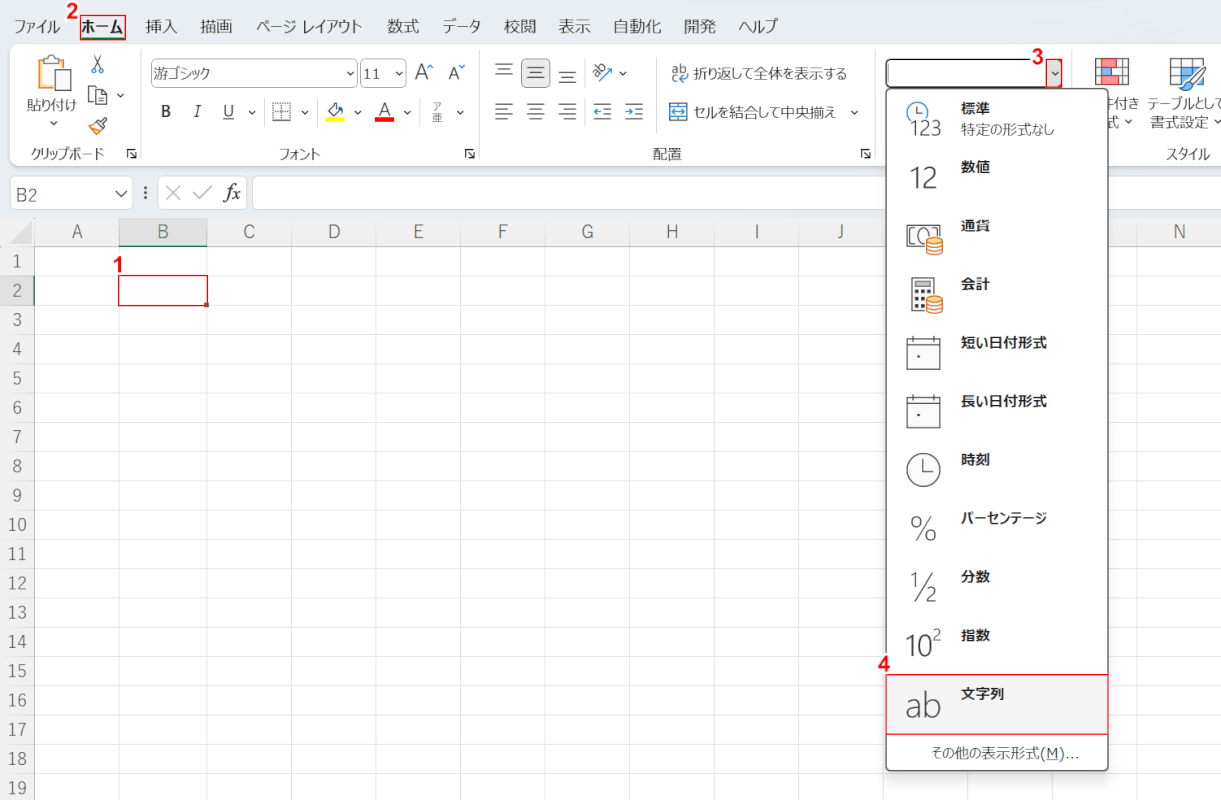Open the font name dropdown
Image resolution: width=1221 pixels, height=800 pixels.
tap(350, 73)
